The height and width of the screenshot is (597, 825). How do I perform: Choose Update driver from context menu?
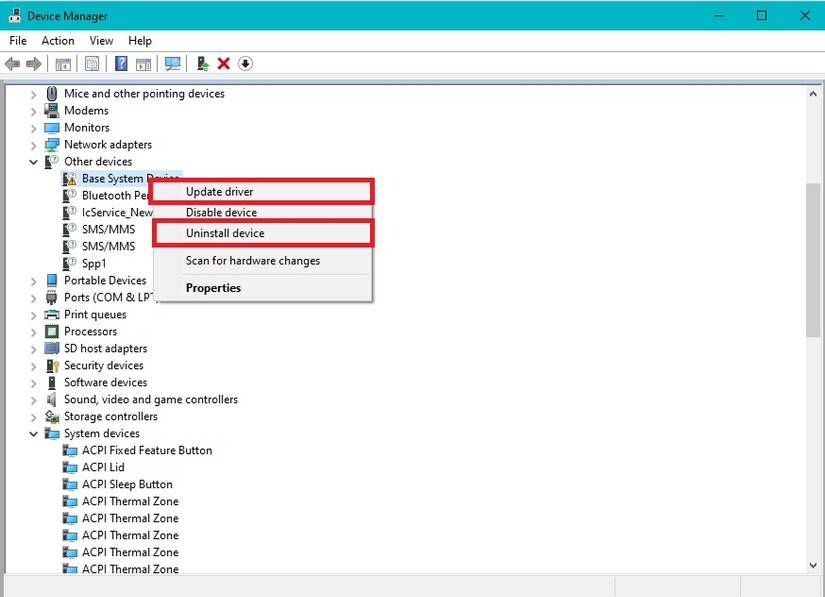tap(219, 189)
